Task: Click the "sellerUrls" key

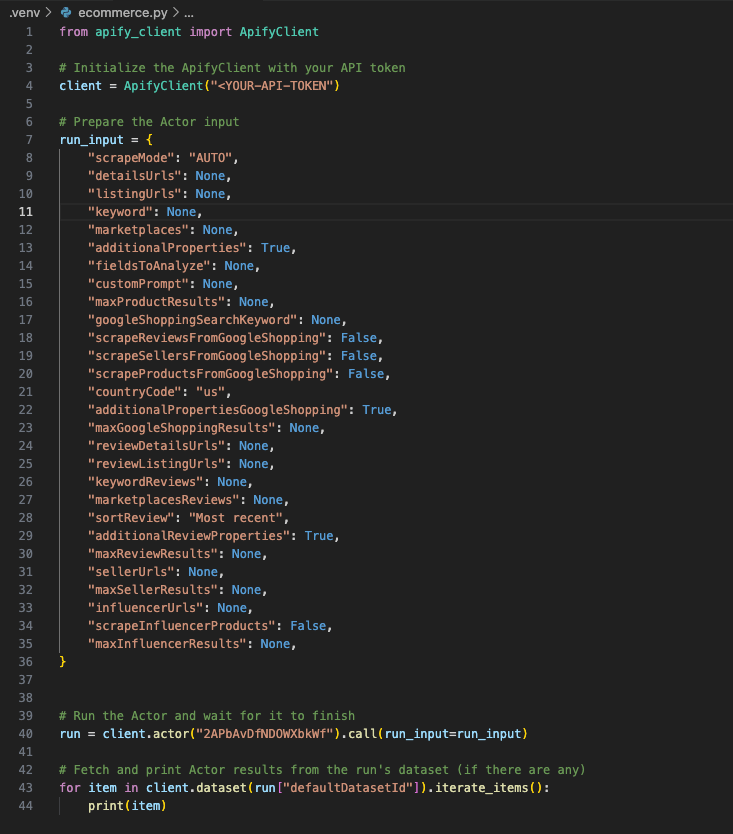Action: pyautogui.click(x=131, y=572)
